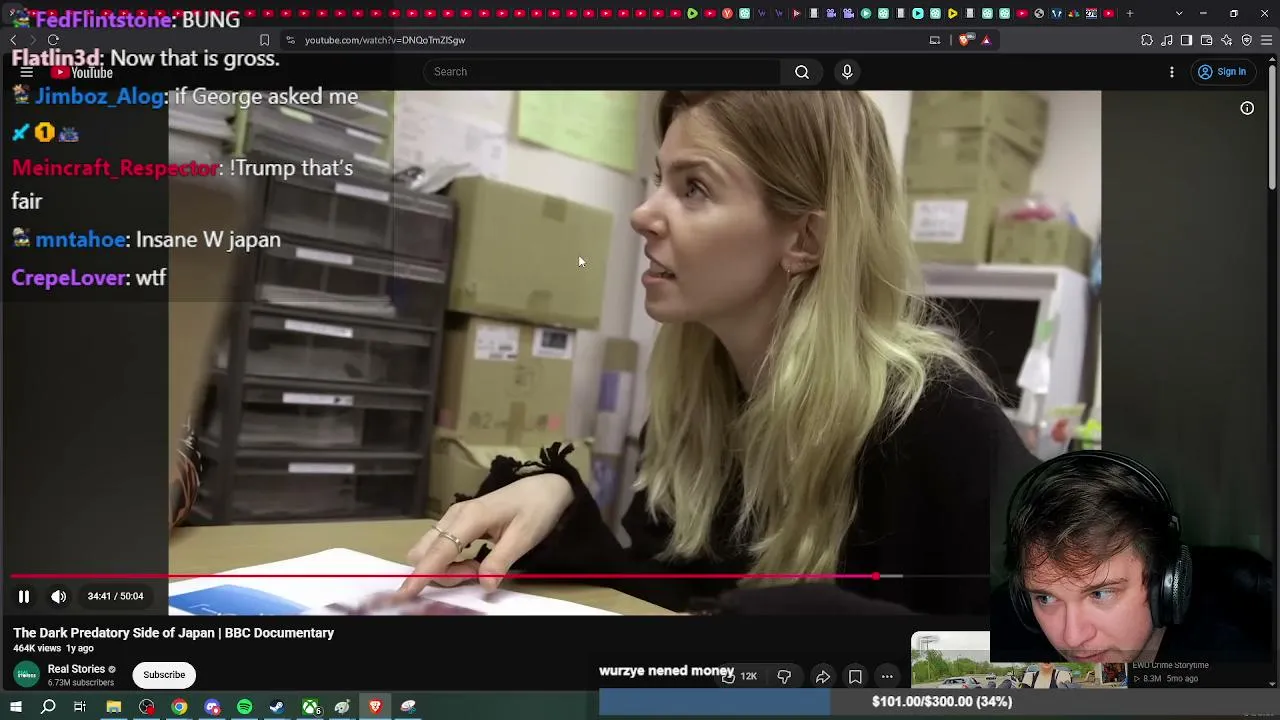Switch to the orange Y Combinator tab
Screen dimensions: 1280x720
(x=727, y=14)
